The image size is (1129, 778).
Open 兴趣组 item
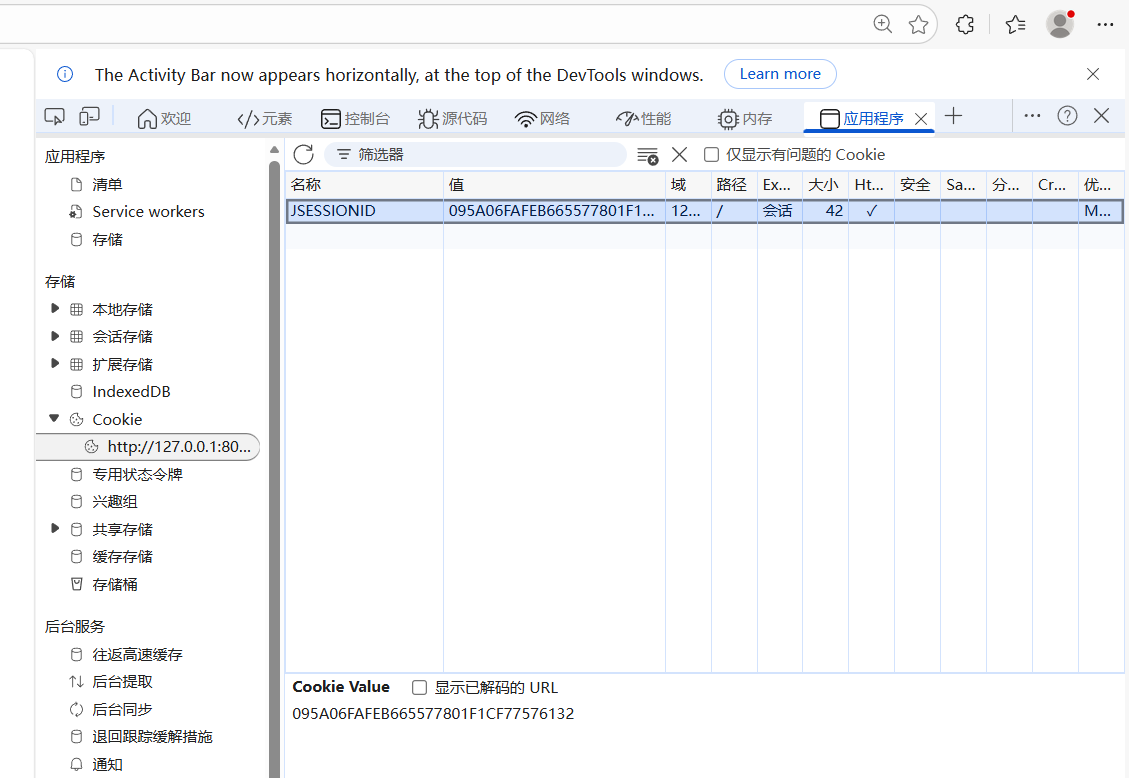coord(114,502)
